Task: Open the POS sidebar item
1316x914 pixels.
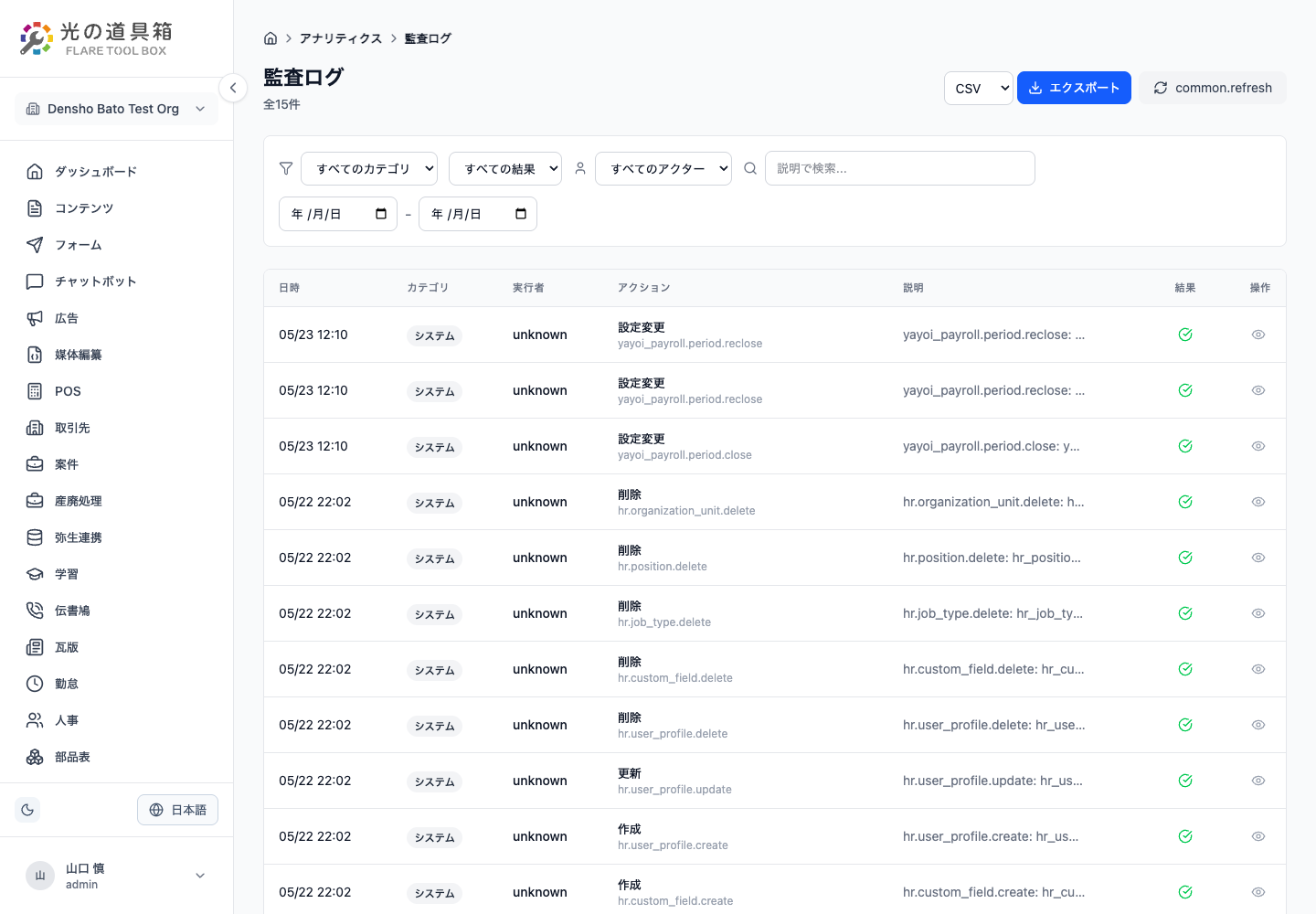Action: 116,391
